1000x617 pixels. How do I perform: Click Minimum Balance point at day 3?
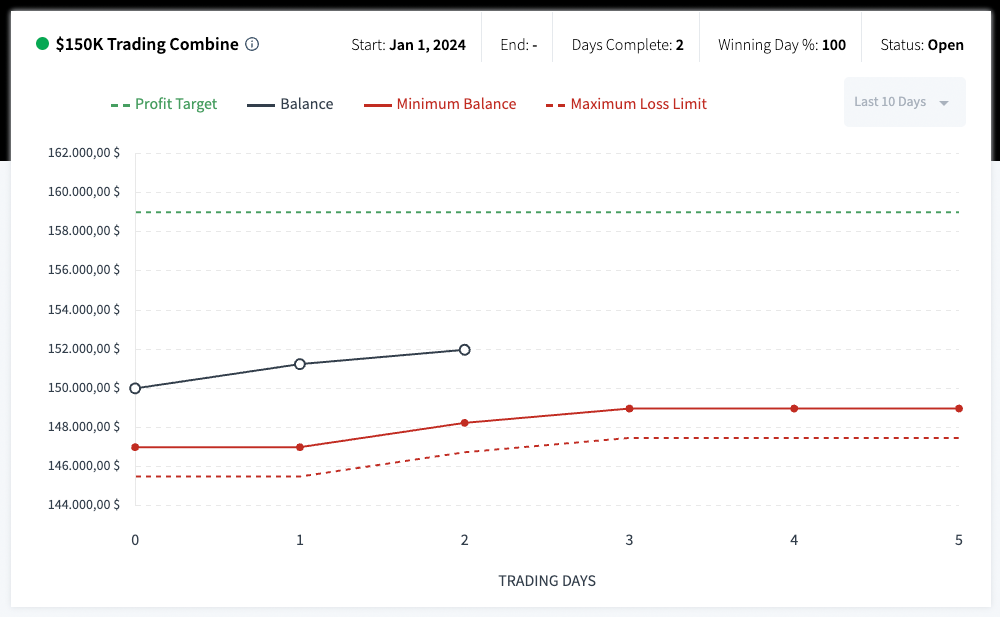[629, 408]
